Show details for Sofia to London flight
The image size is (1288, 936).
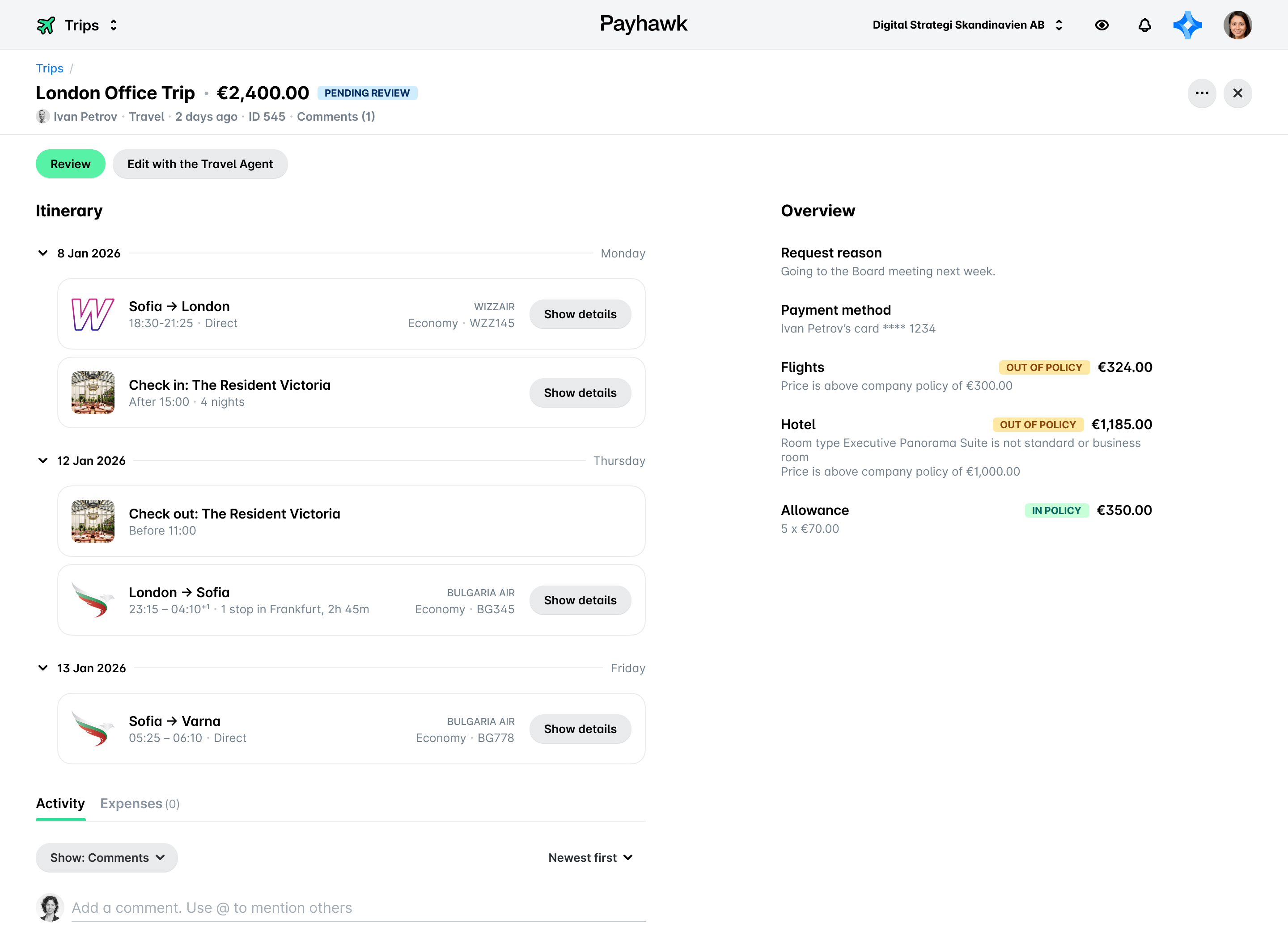[580, 314]
